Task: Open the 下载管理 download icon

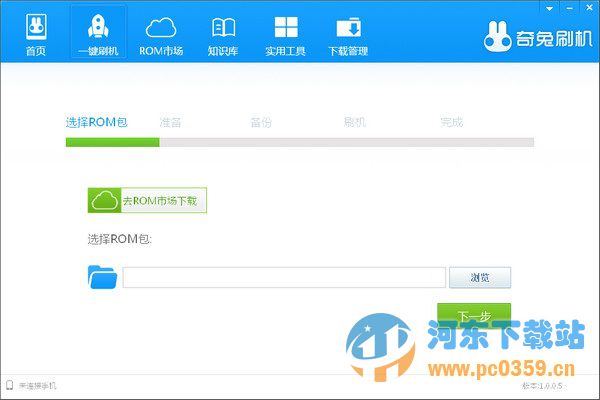Action: [x=348, y=27]
